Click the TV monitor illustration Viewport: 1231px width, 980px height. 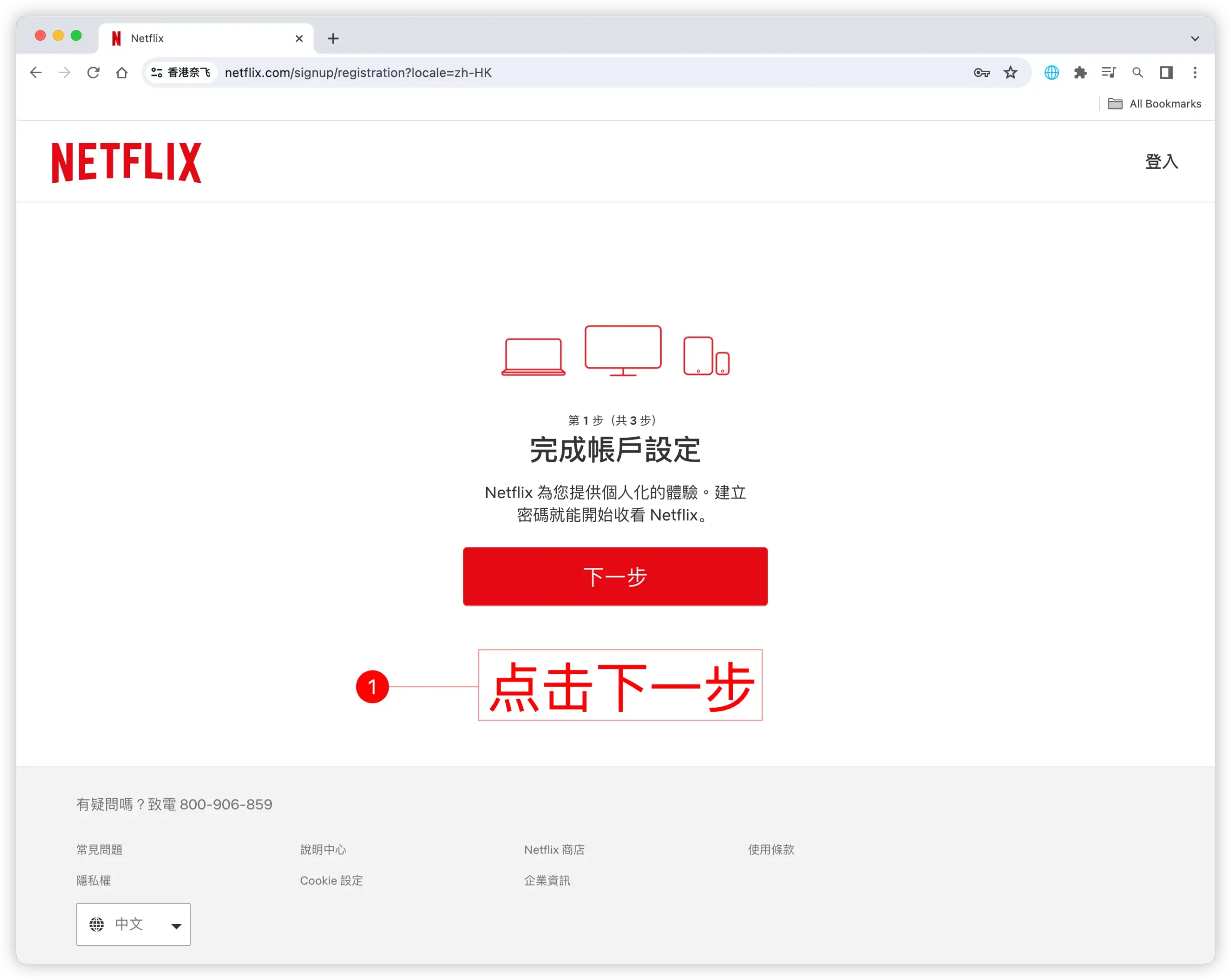coord(623,351)
